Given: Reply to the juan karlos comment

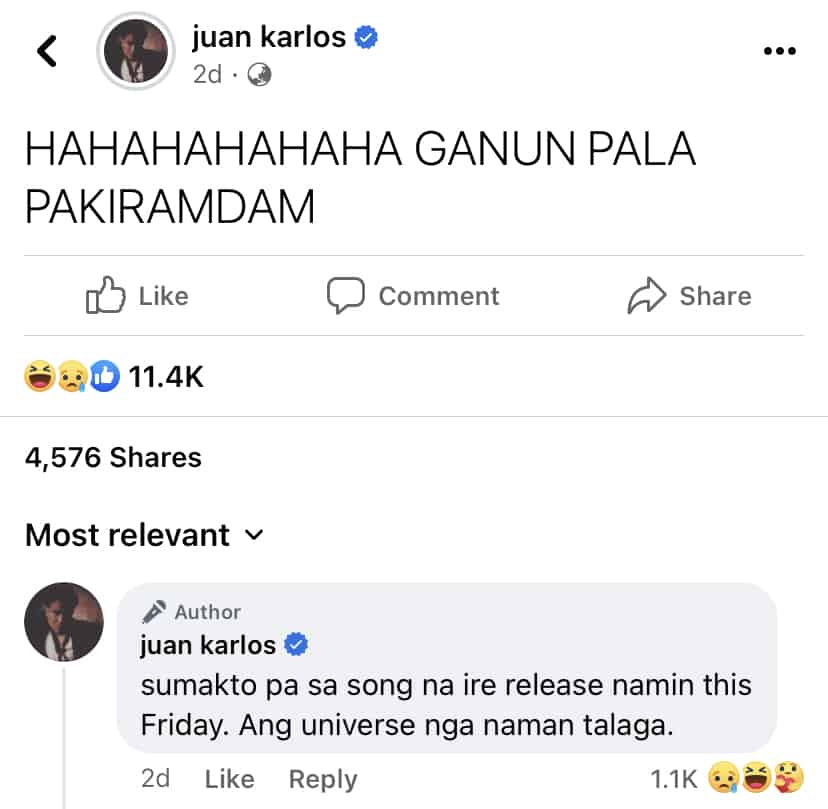Looking at the screenshot, I should click(x=323, y=779).
